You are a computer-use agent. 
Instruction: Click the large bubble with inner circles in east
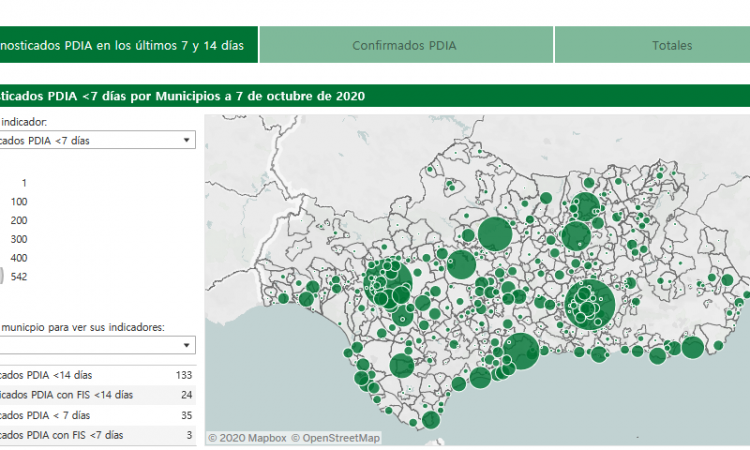click(x=590, y=302)
